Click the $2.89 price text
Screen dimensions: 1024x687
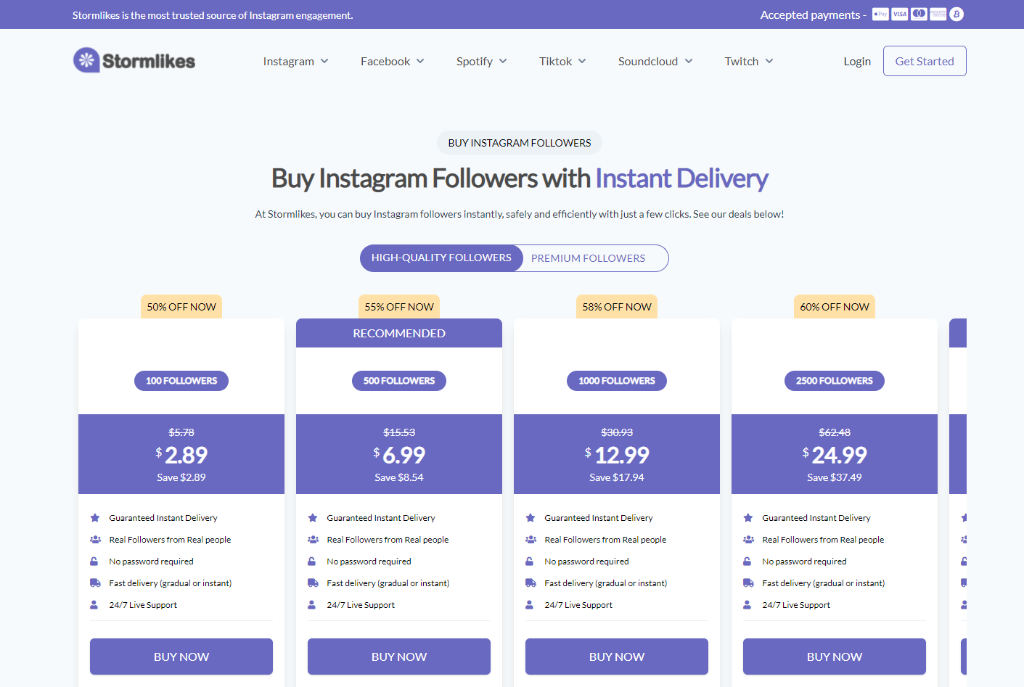click(182, 455)
